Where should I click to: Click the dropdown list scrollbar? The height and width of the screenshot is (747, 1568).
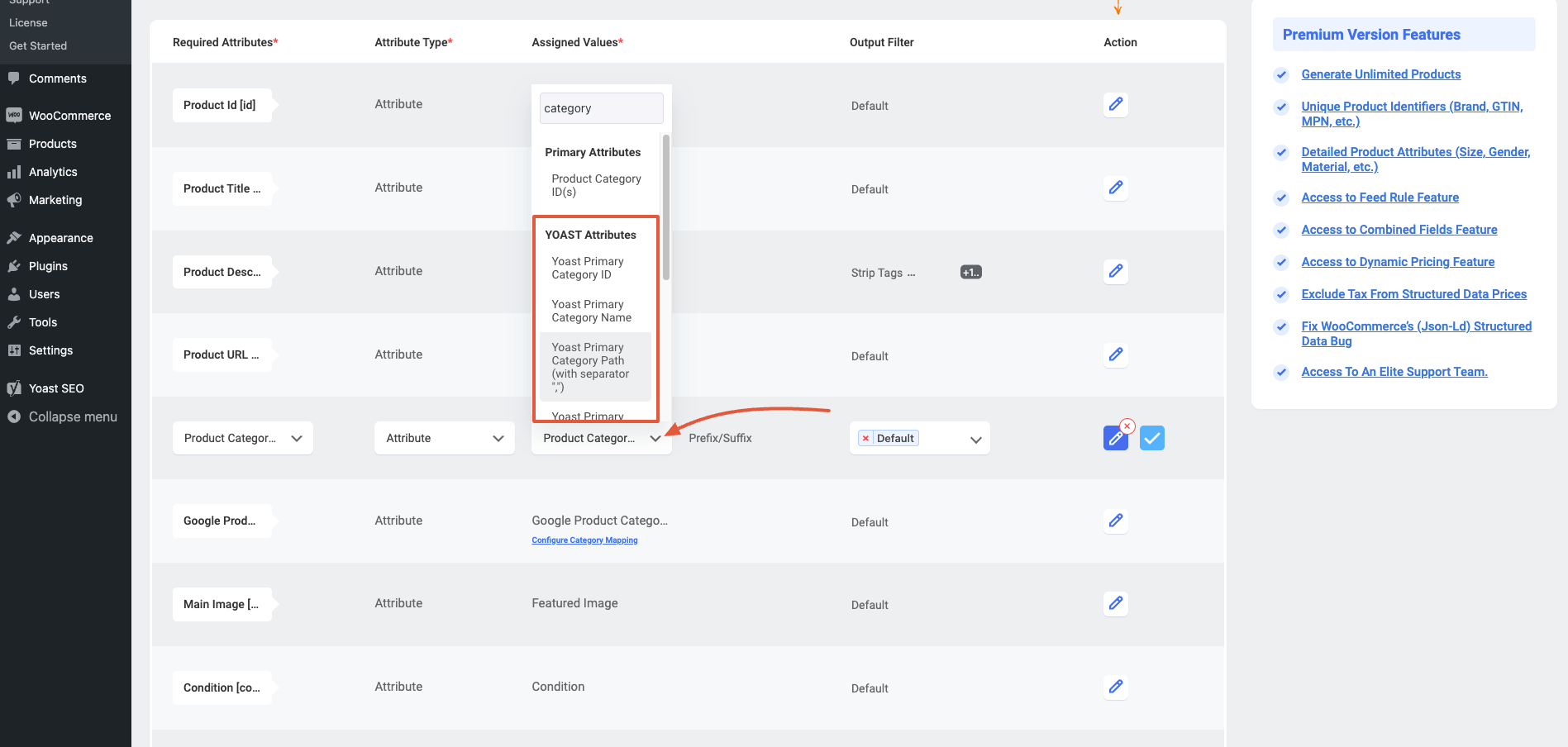click(665, 207)
